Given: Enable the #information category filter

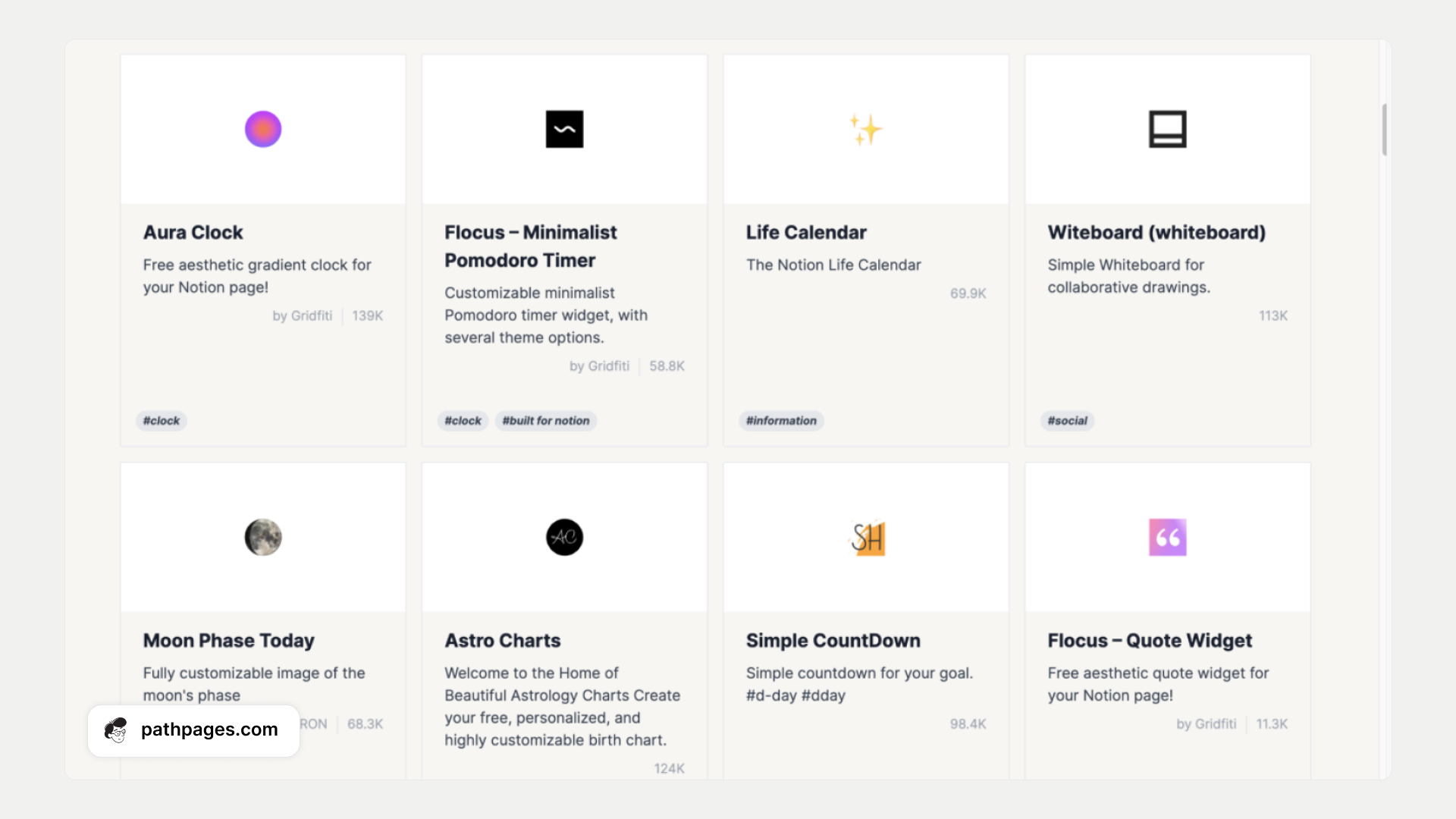Looking at the screenshot, I should point(781,420).
